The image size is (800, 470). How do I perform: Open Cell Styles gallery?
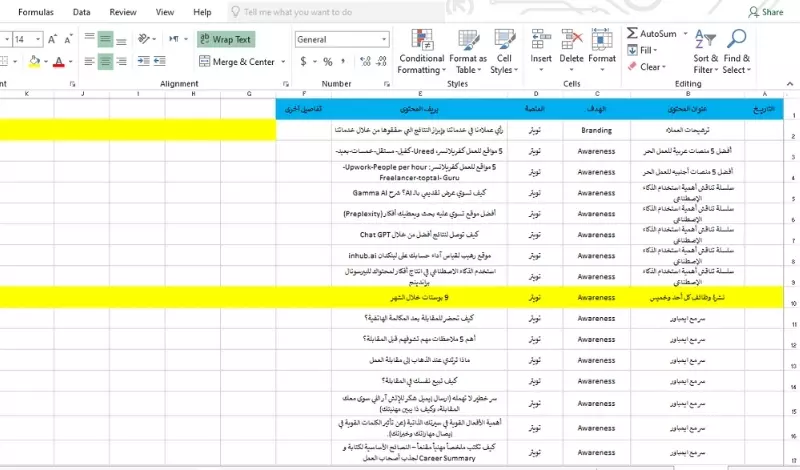pyautogui.click(x=504, y=52)
